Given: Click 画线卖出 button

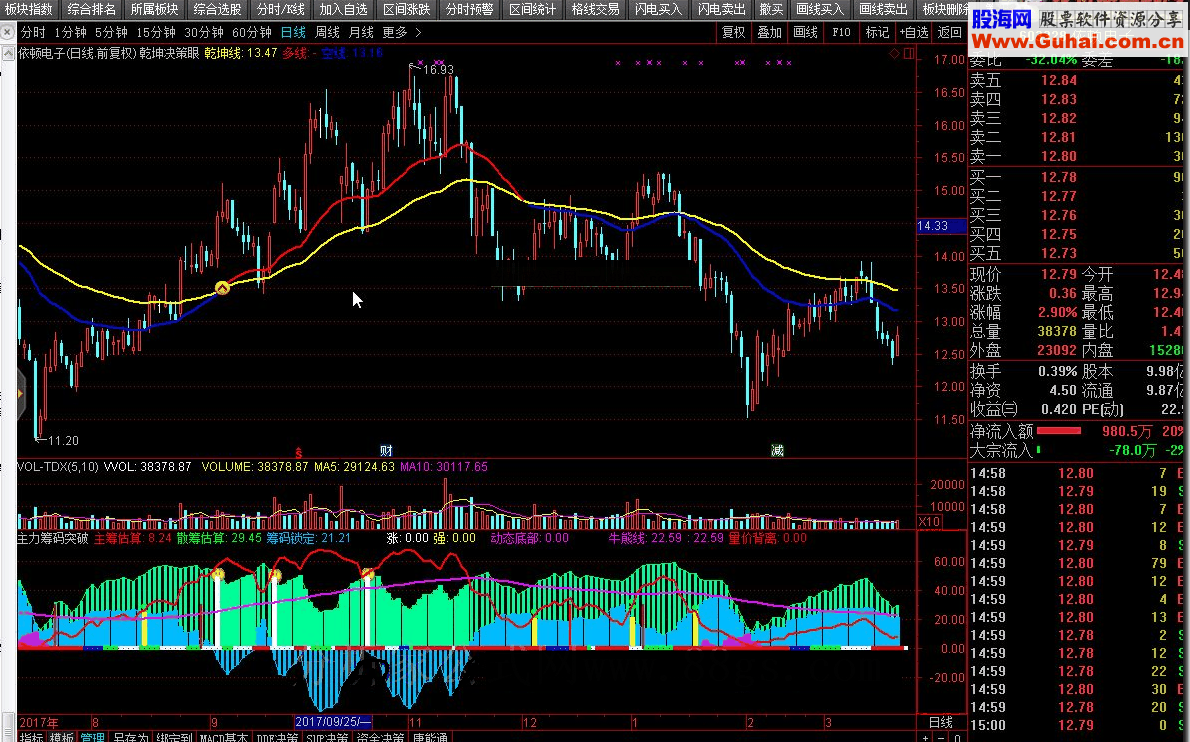Looking at the screenshot, I should tap(883, 9).
